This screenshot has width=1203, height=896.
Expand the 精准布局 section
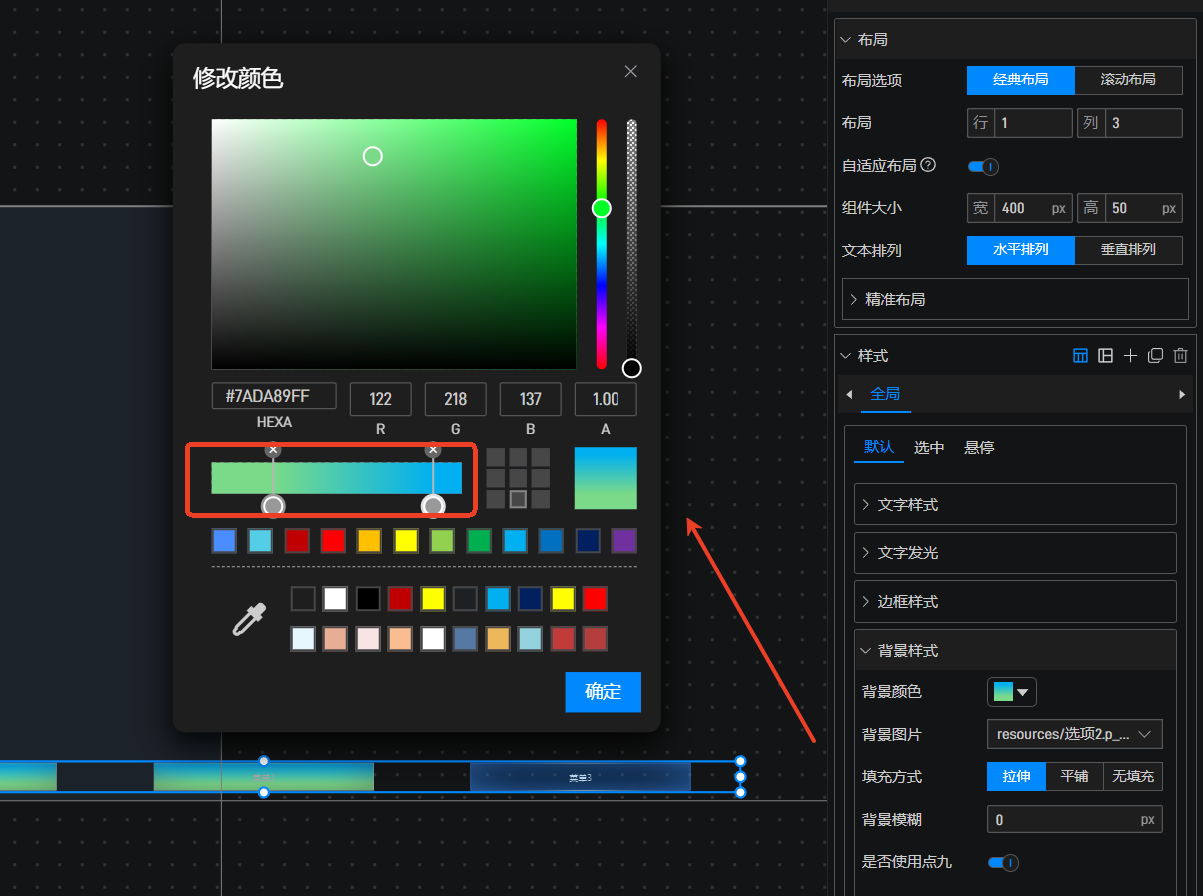click(x=1014, y=299)
